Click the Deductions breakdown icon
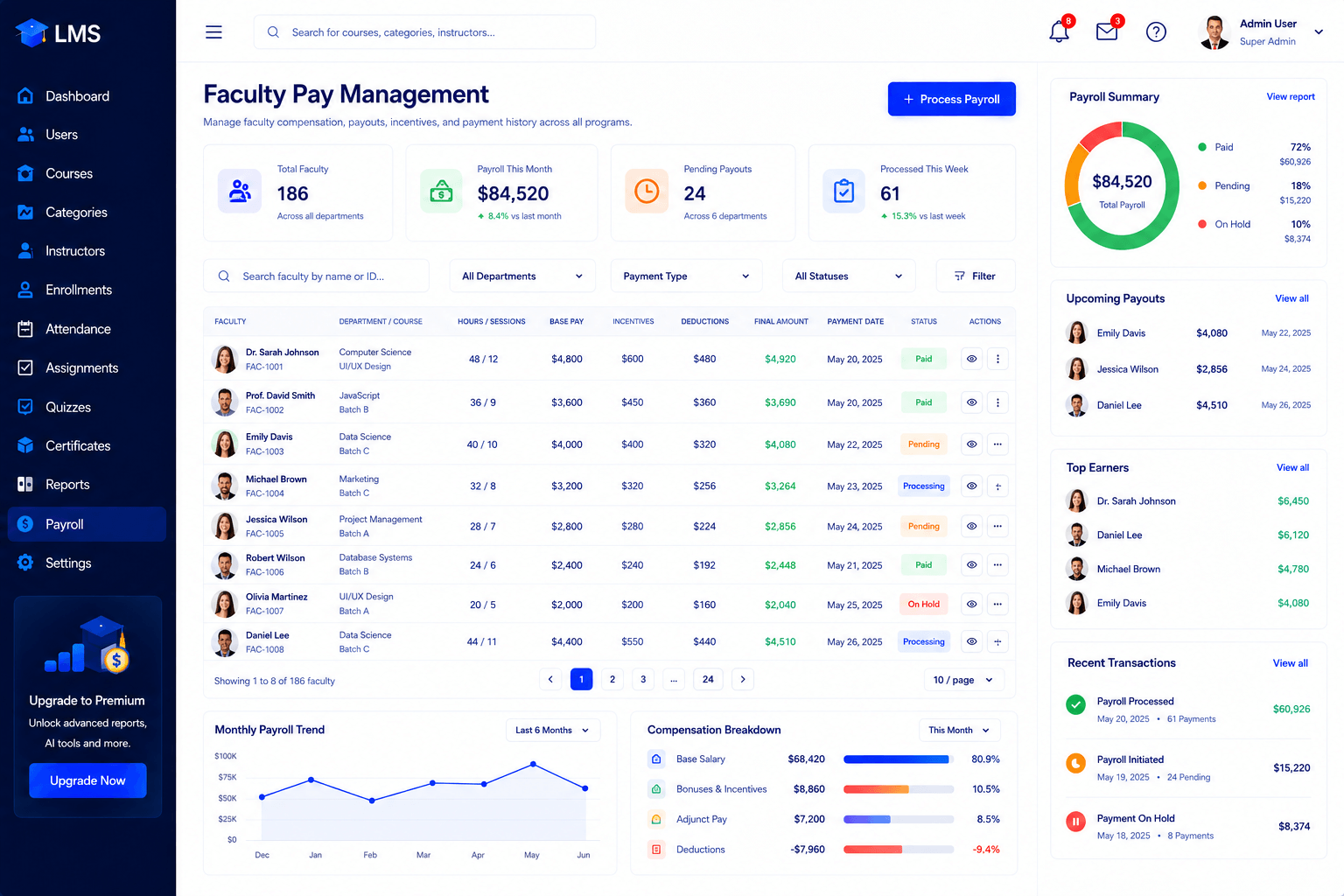This screenshot has height=896, width=1344. (656, 850)
